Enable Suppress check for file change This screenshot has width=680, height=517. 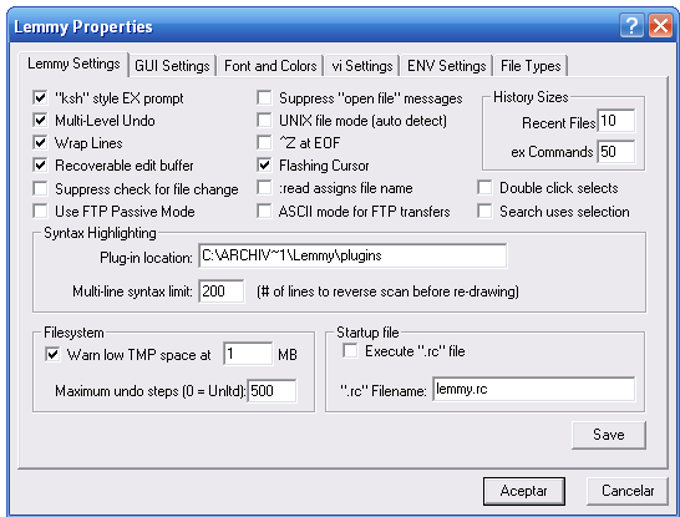(x=40, y=189)
